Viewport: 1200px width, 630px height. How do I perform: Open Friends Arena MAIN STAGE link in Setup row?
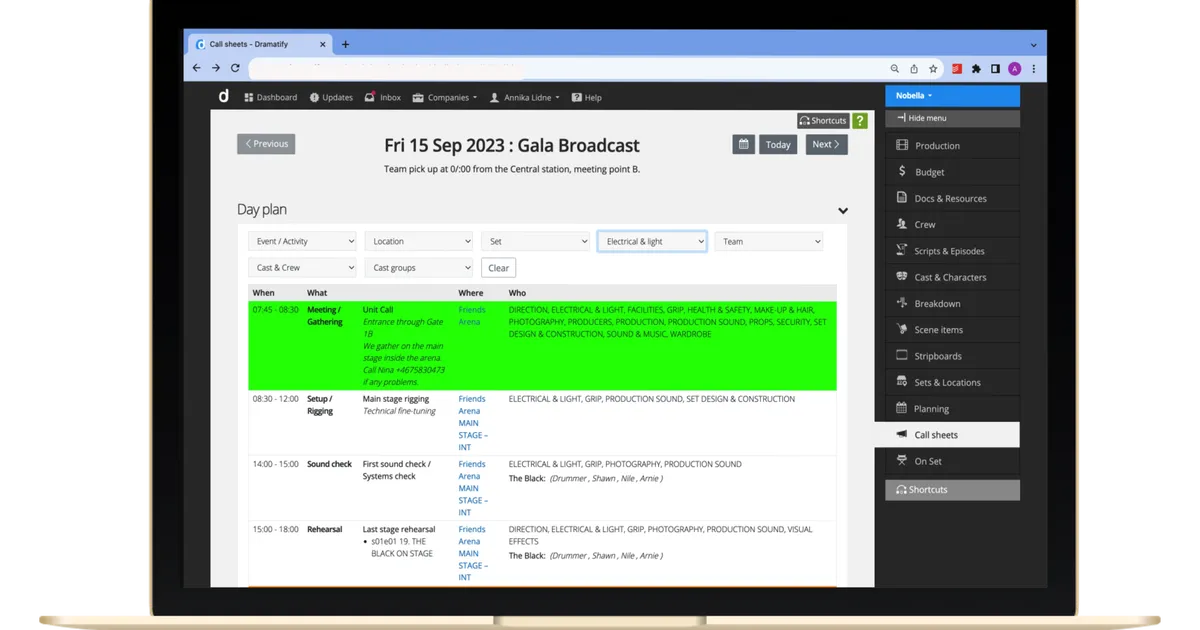(473, 423)
